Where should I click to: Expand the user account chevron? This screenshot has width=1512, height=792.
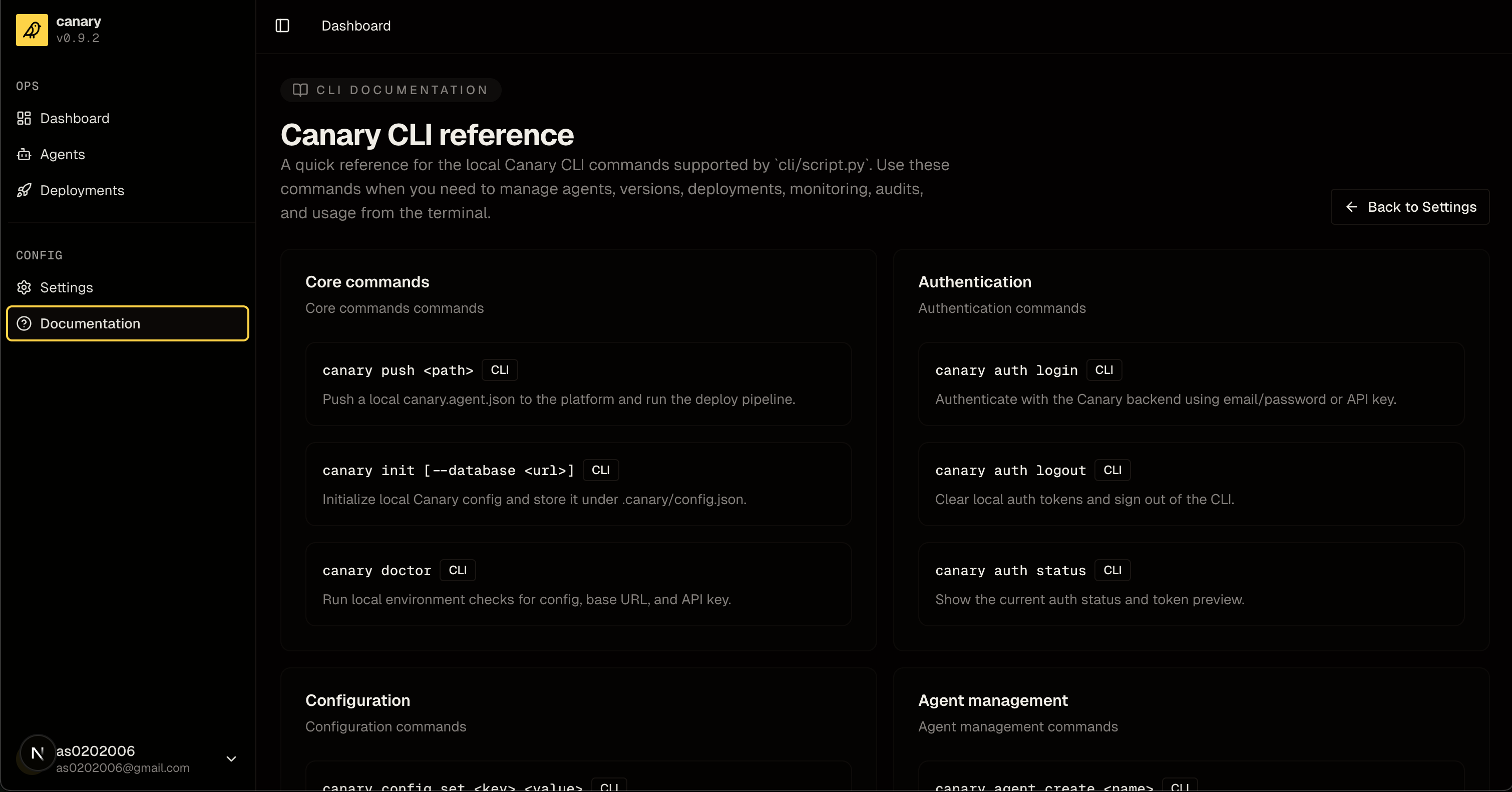[231, 758]
